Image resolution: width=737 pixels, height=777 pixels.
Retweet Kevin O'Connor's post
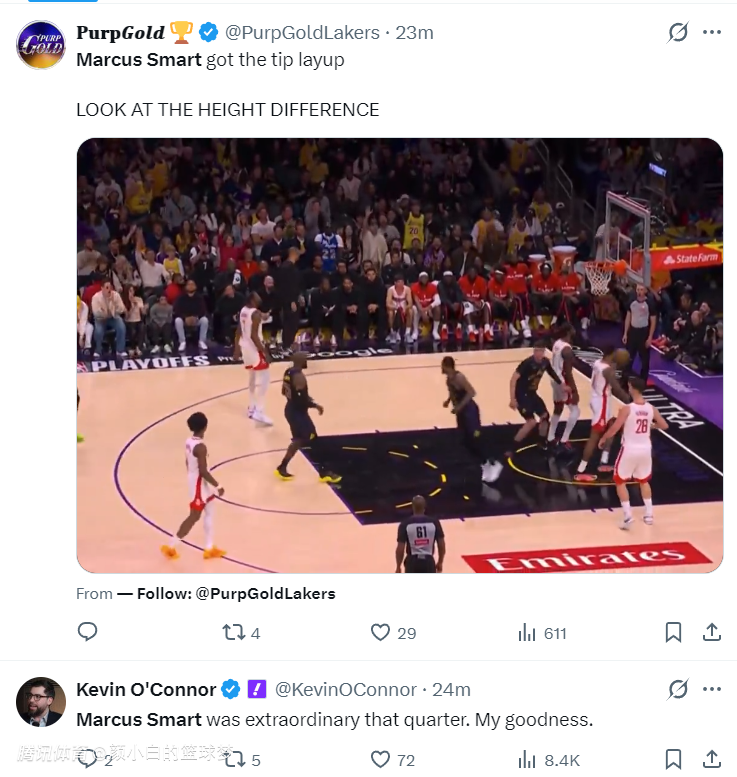[x=233, y=759]
